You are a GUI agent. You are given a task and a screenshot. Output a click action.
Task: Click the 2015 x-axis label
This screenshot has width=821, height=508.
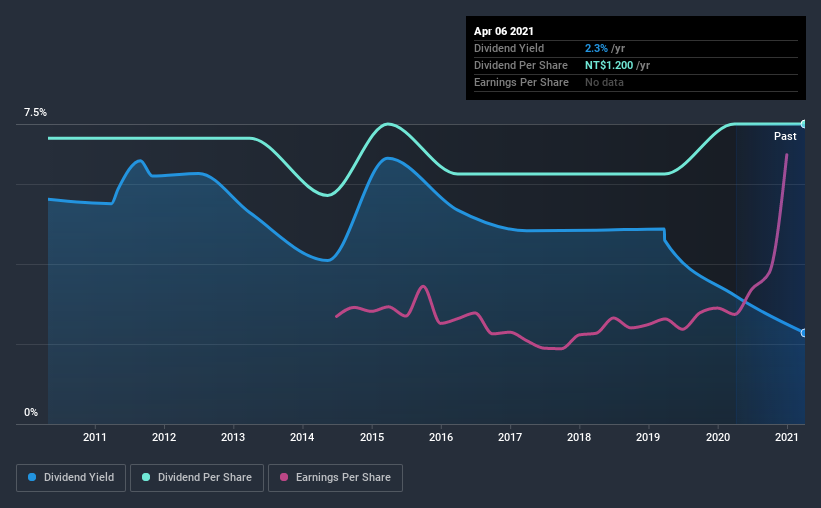click(x=372, y=437)
